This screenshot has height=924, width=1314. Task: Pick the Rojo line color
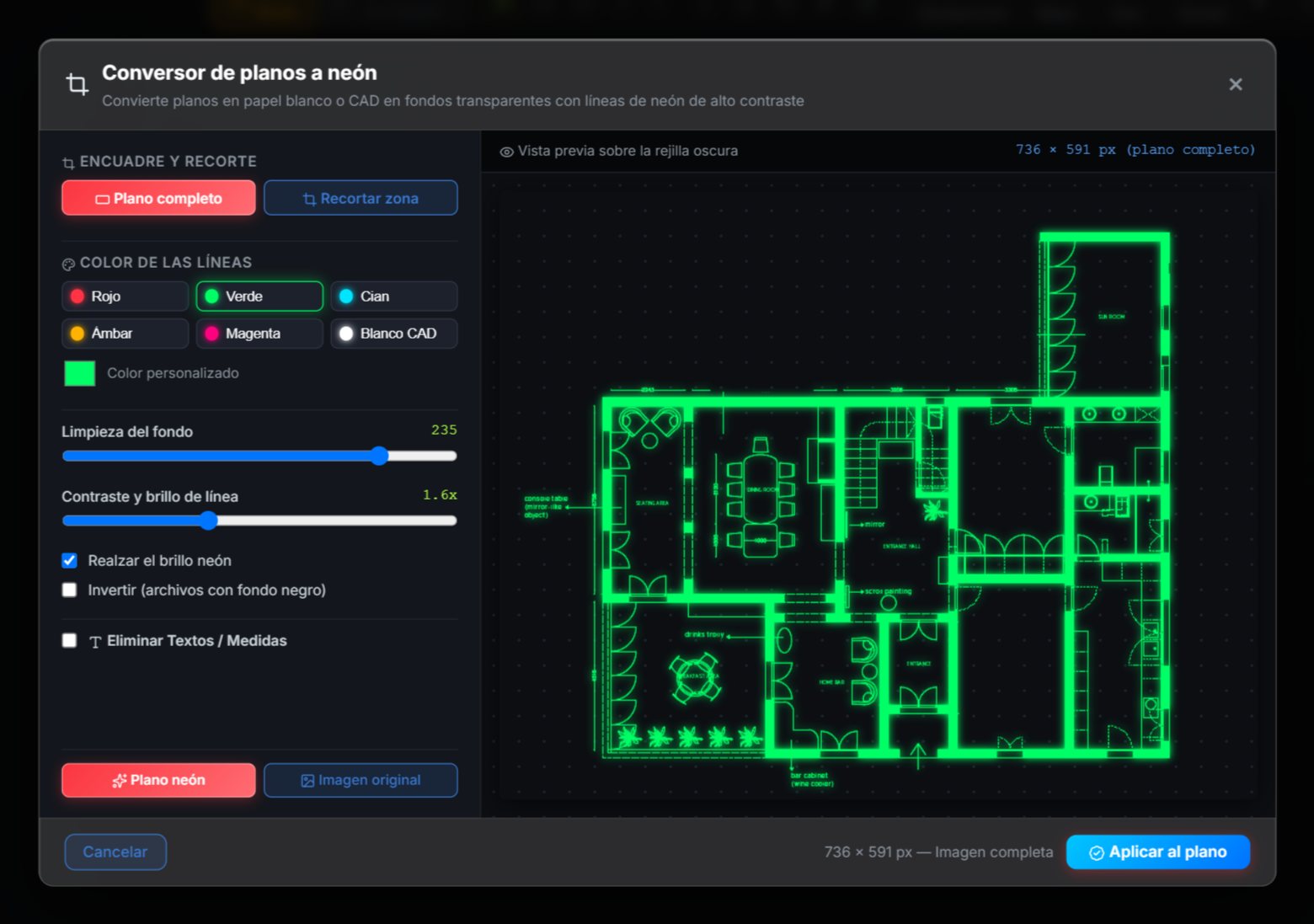click(125, 296)
